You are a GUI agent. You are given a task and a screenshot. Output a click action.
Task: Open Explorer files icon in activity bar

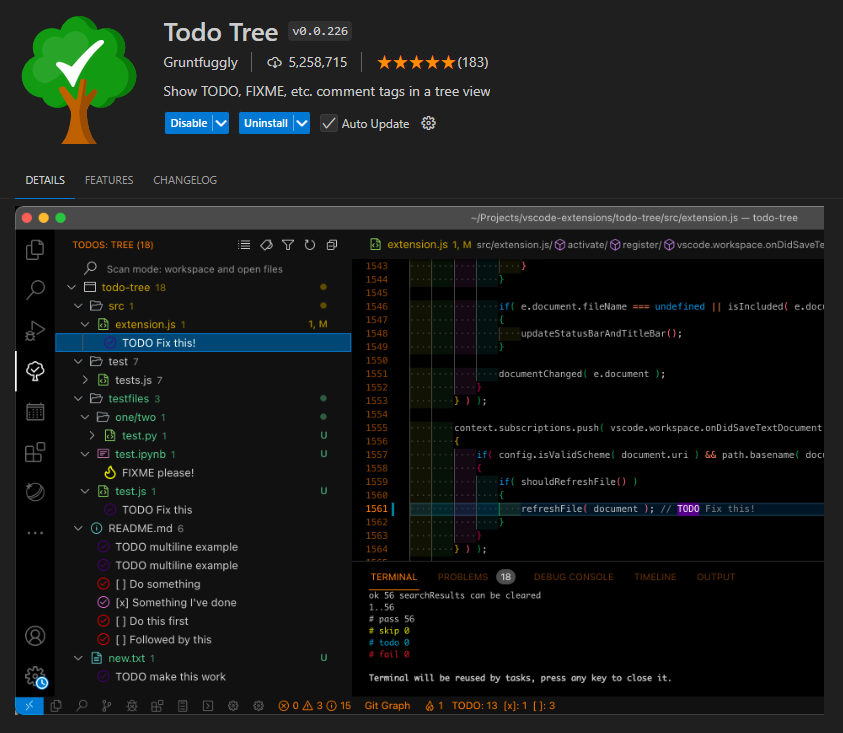pos(35,250)
